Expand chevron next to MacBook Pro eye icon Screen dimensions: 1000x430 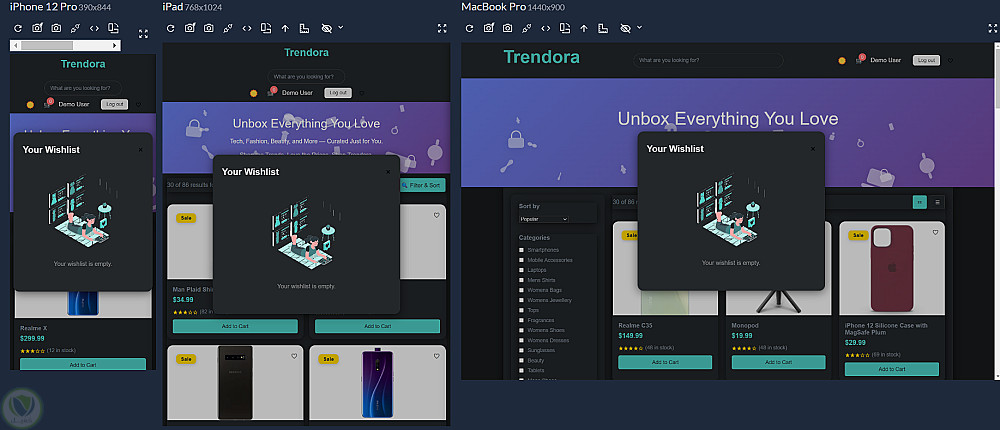pos(640,27)
